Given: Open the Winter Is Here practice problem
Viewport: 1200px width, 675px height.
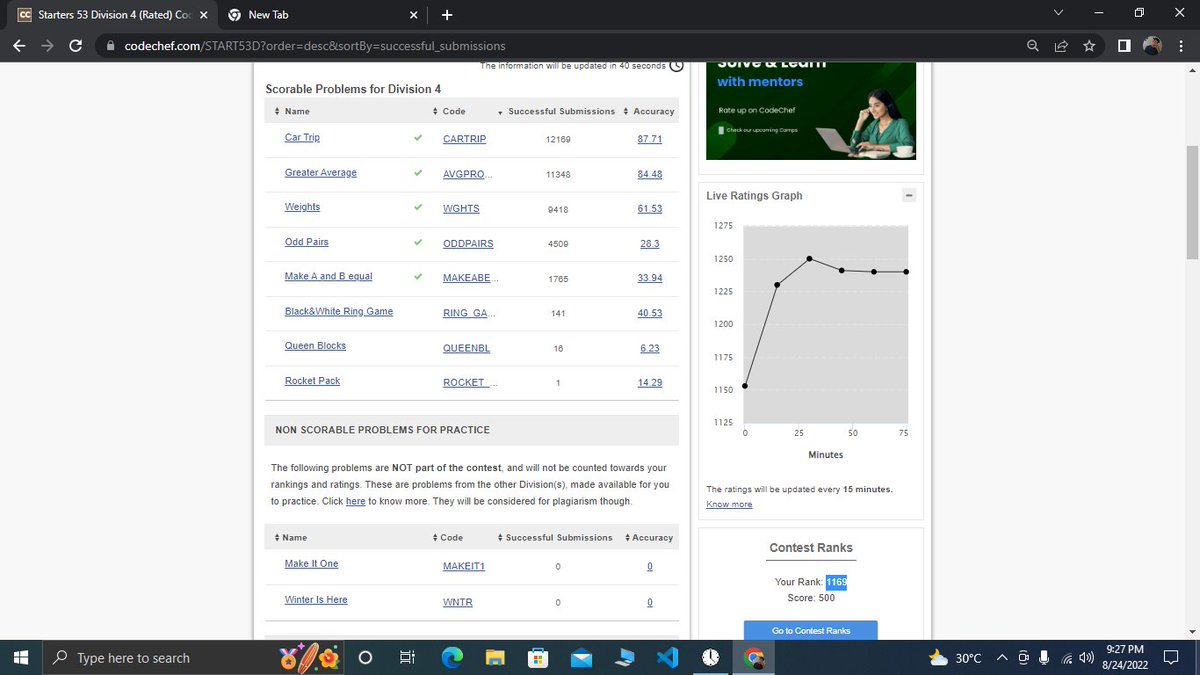Looking at the screenshot, I should coord(316,599).
